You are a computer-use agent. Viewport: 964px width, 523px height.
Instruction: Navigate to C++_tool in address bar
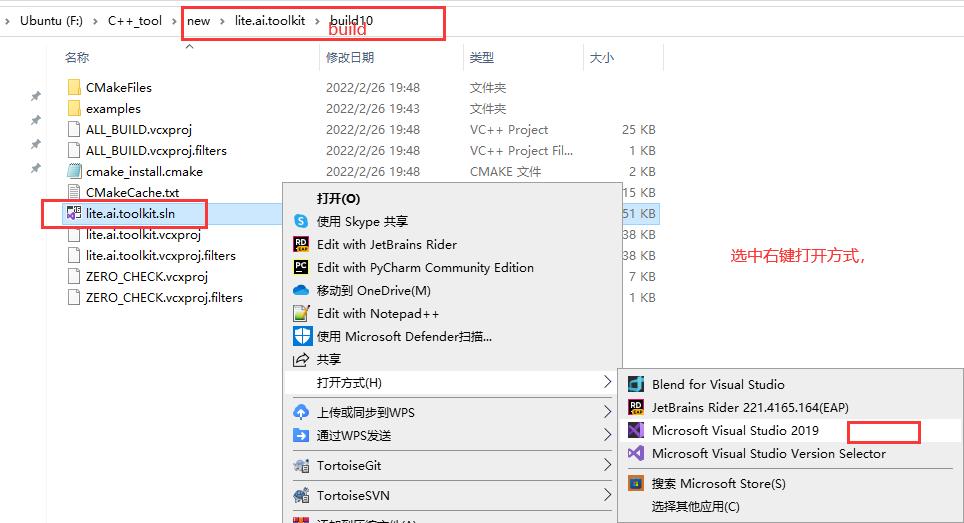(x=135, y=21)
